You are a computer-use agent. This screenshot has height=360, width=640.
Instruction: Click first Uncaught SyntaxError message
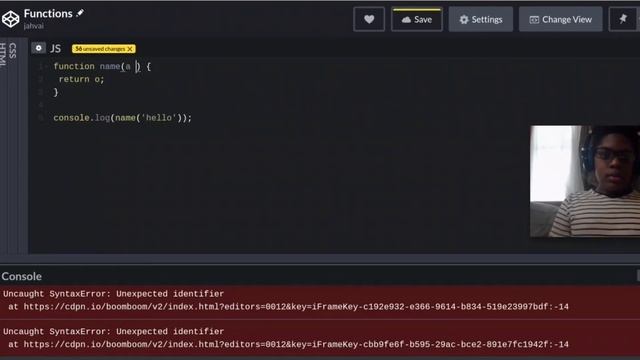coord(113,294)
